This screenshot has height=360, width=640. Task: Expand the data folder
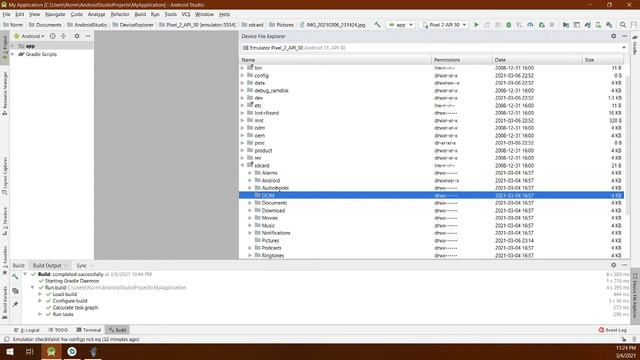(x=243, y=83)
